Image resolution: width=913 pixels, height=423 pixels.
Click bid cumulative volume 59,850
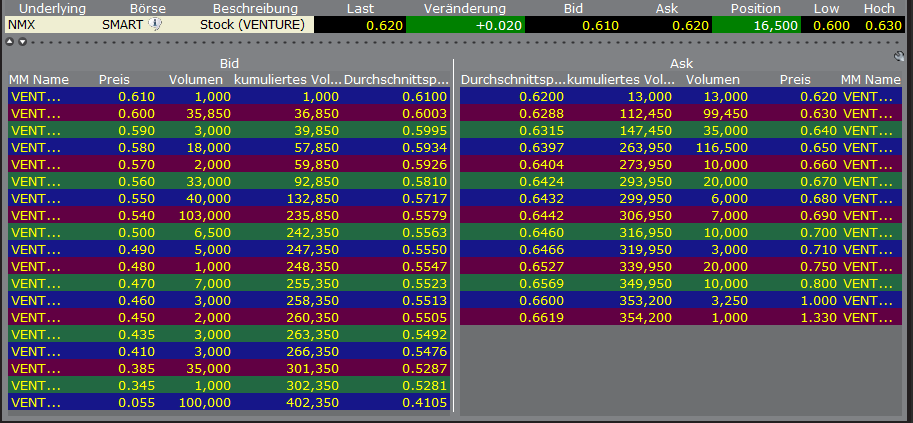(x=316, y=165)
